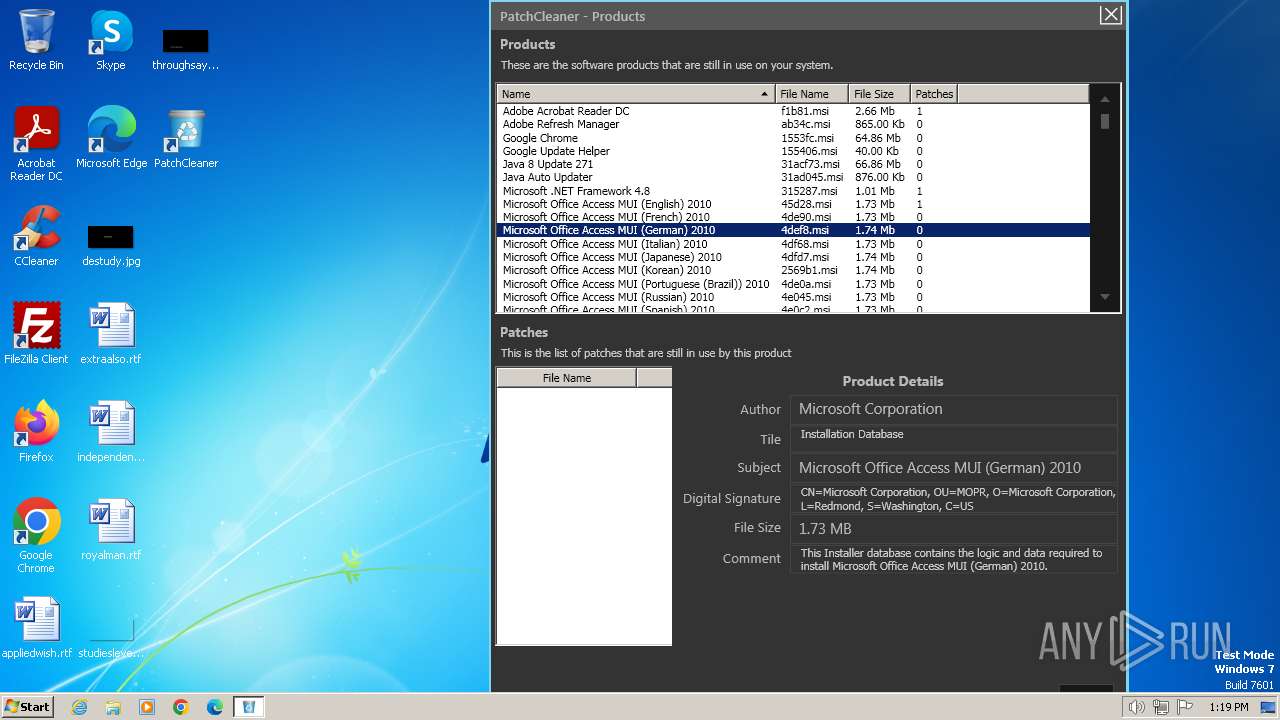Image resolution: width=1280 pixels, height=720 pixels.
Task: Open the independen... rtf desktop document
Action: click(x=110, y=431)
